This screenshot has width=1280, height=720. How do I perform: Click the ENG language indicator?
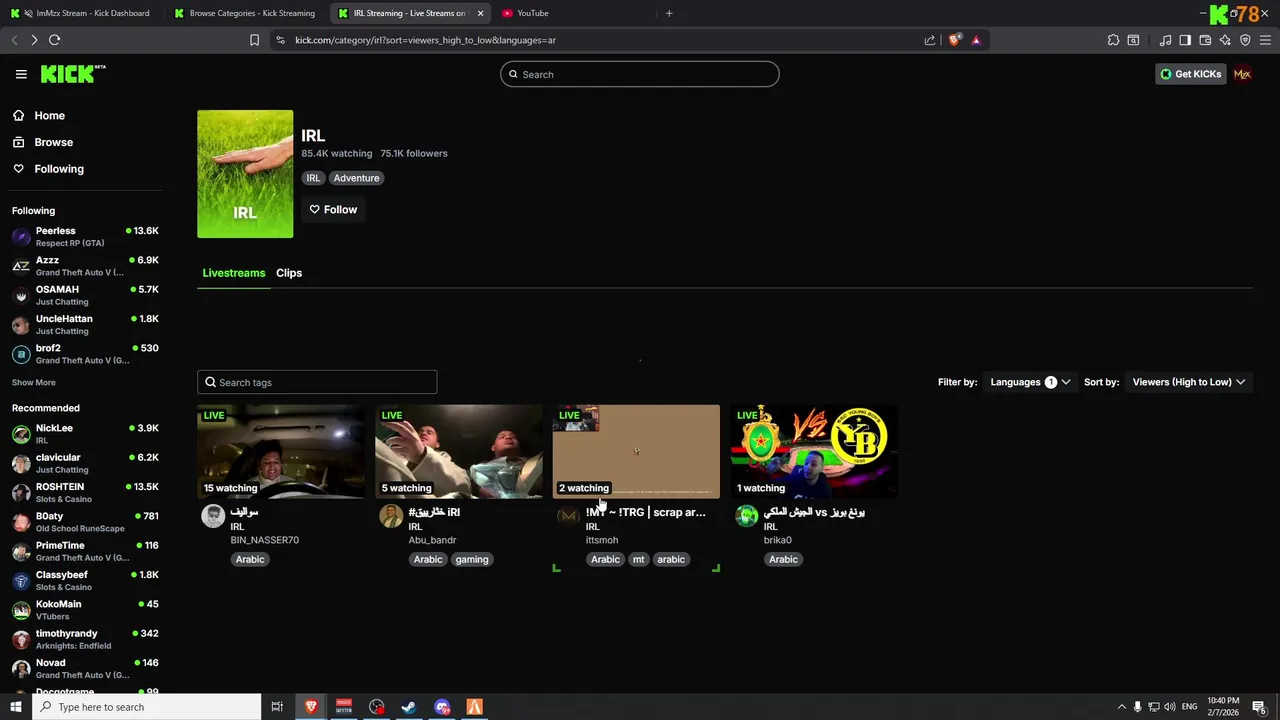1190,707
